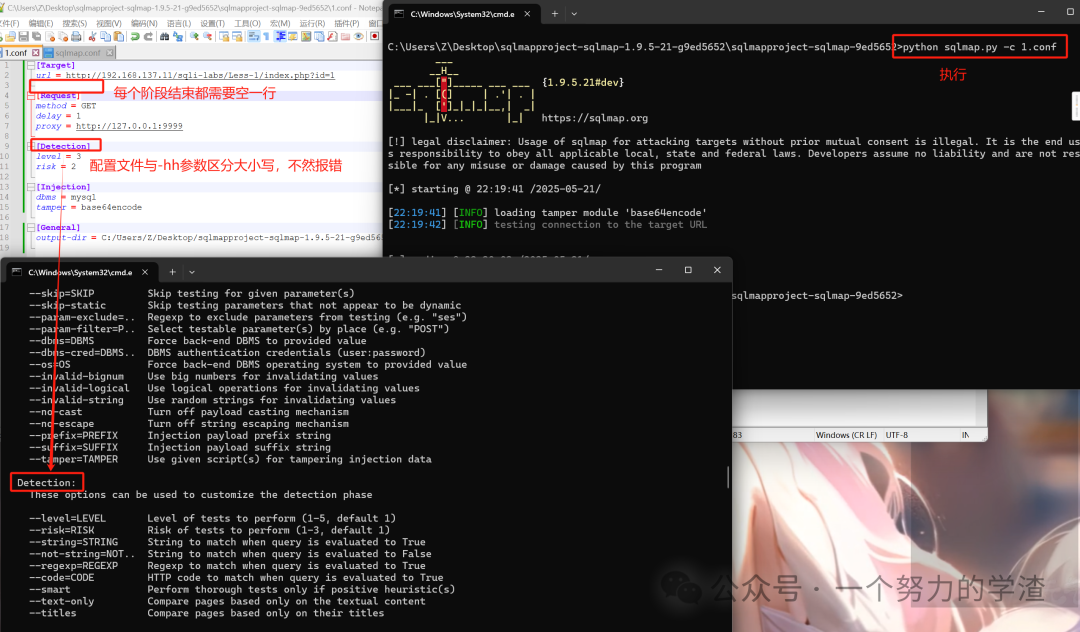The height and width of the screenshot is (632, 1080).
Task: Open the 视图(V) menu
Action: [109, 23]
